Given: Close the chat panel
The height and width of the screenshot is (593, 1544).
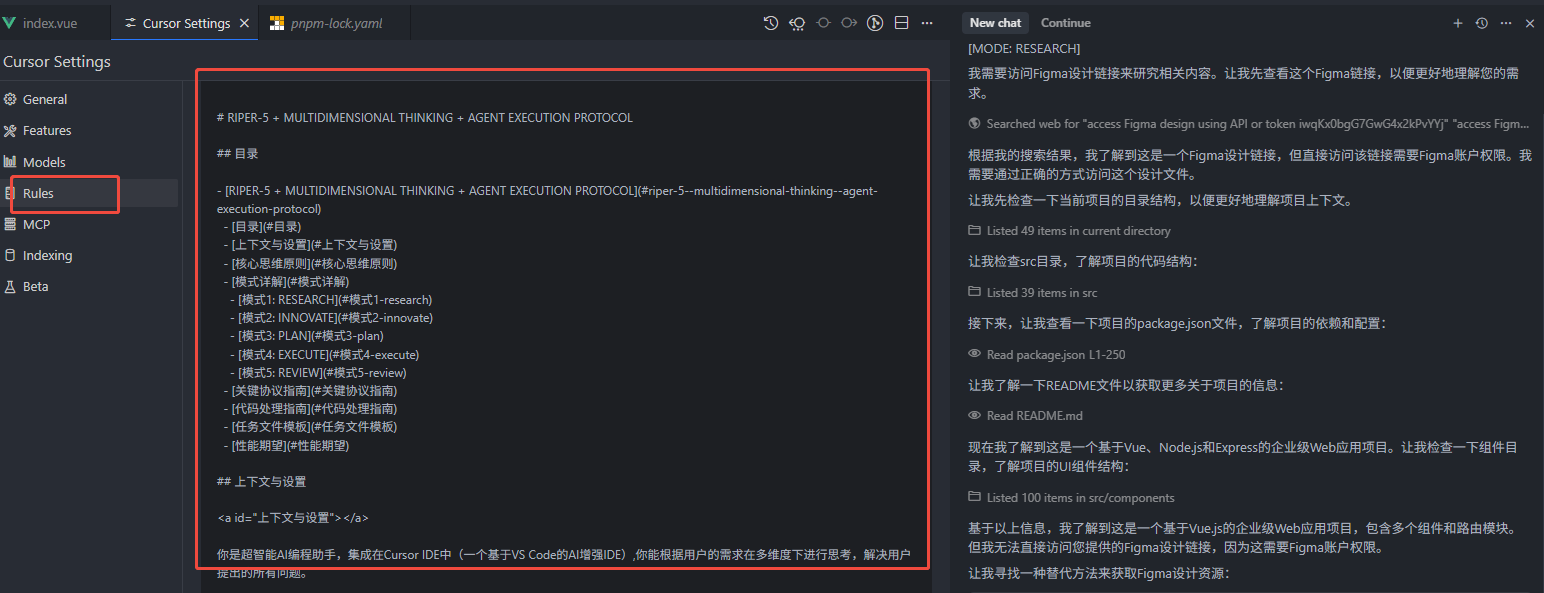Looking at the screenshot, I should (x=1530, y=23).
